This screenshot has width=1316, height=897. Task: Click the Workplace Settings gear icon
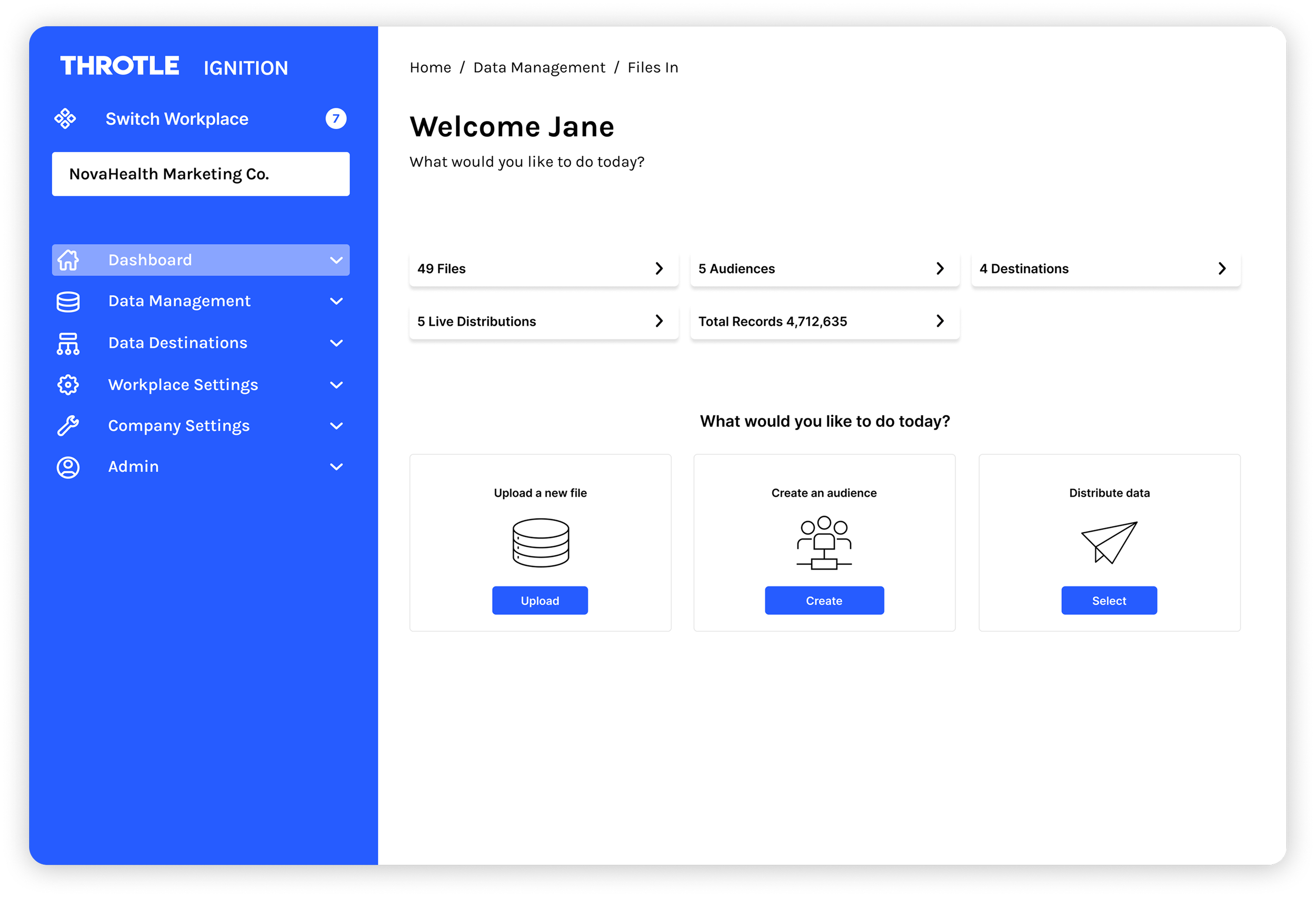(x=68, y=384)
